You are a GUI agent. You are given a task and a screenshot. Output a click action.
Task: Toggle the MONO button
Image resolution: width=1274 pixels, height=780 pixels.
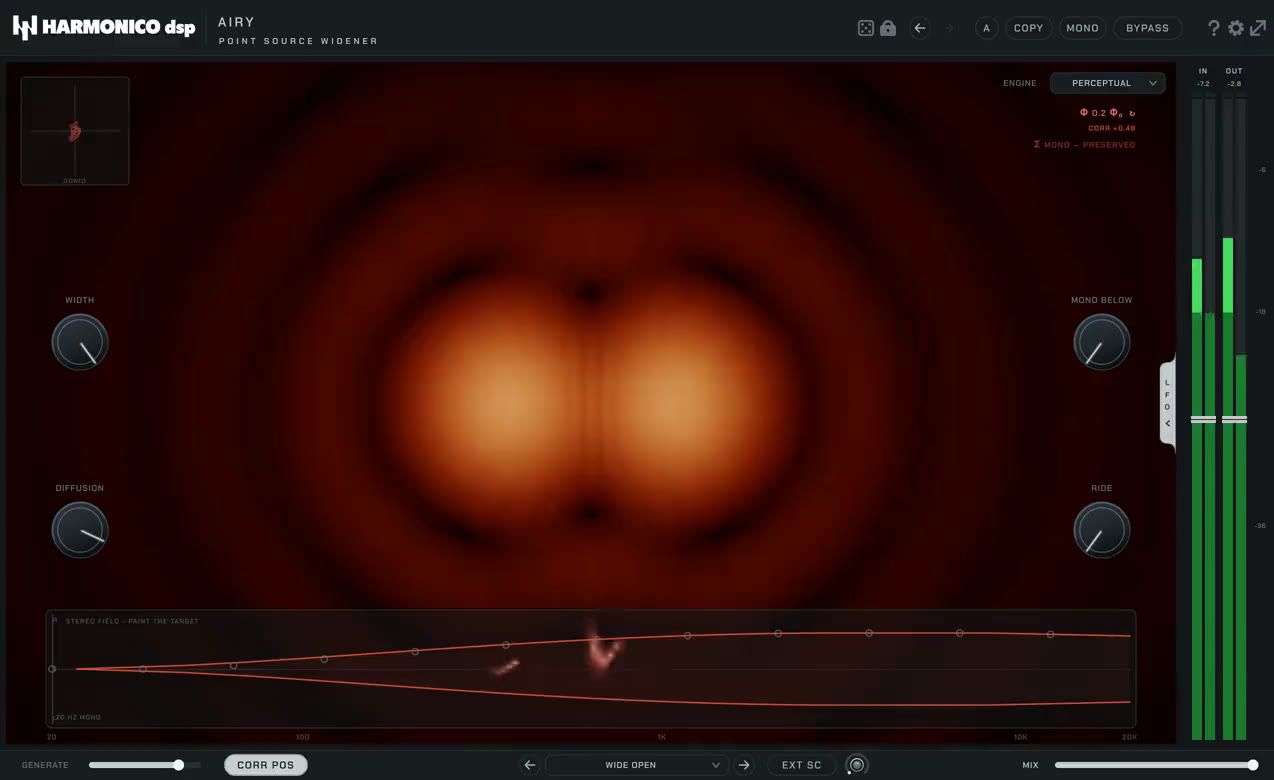coord(1082,28)
